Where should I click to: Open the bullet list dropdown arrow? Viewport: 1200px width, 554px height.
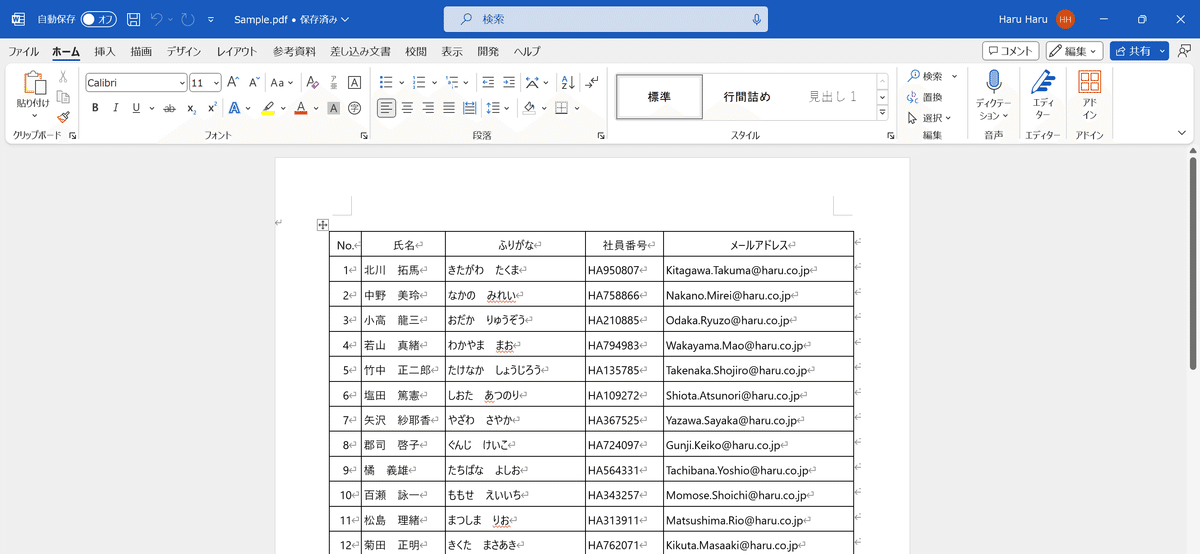click(401, 83)
